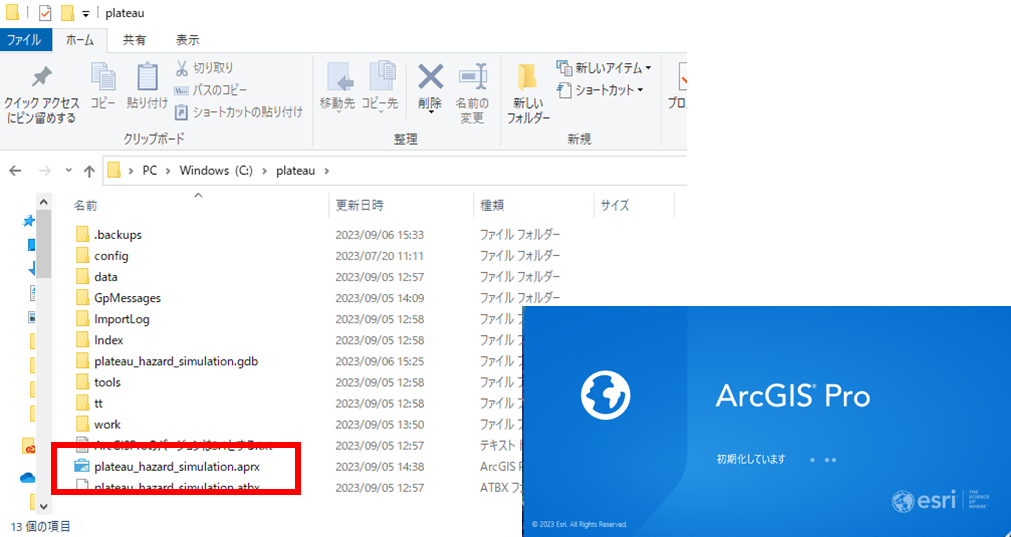Click the navigation pane scrollbar thumb

[44, 243]
